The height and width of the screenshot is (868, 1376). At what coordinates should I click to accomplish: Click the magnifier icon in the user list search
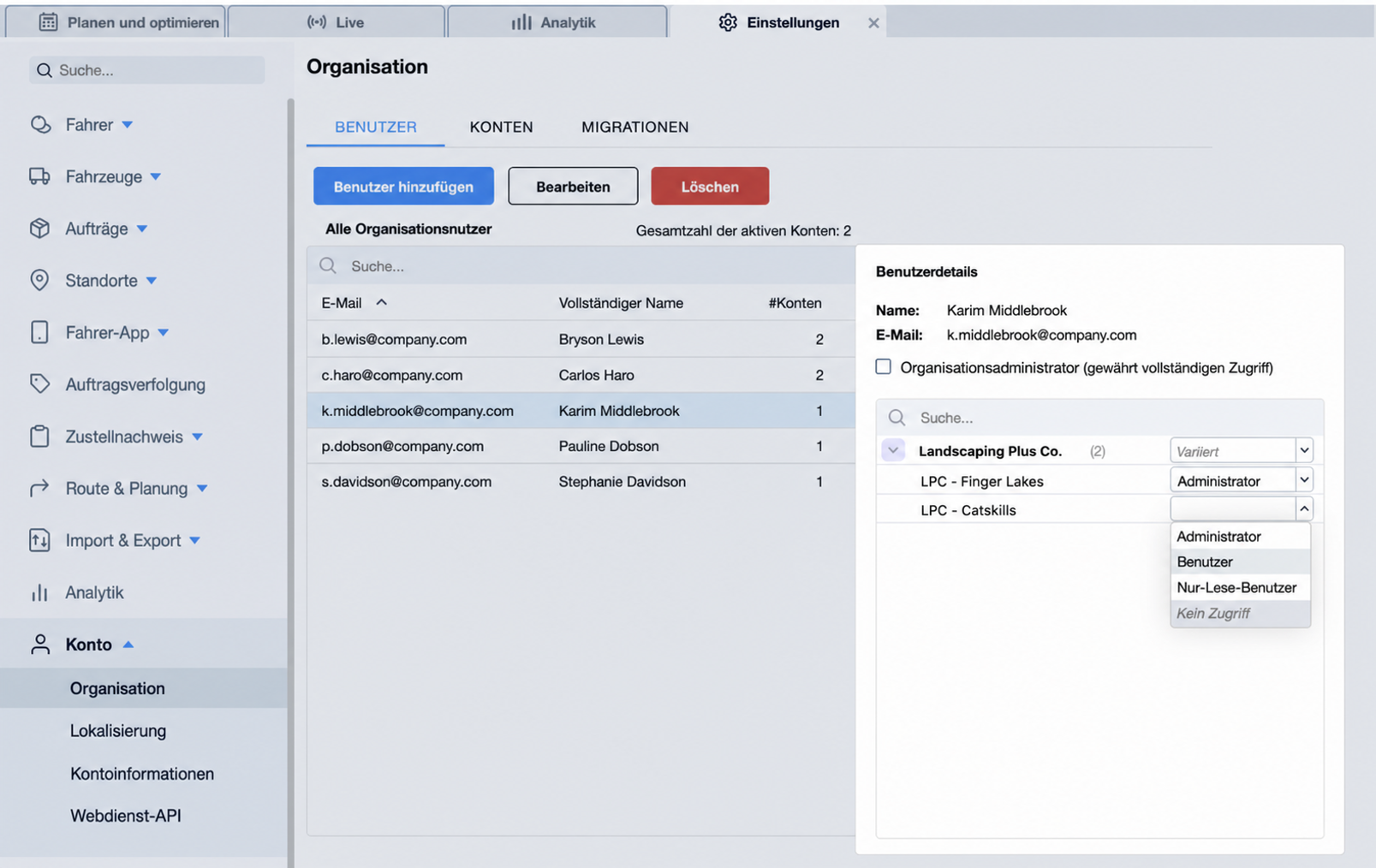tap(328, 265)
